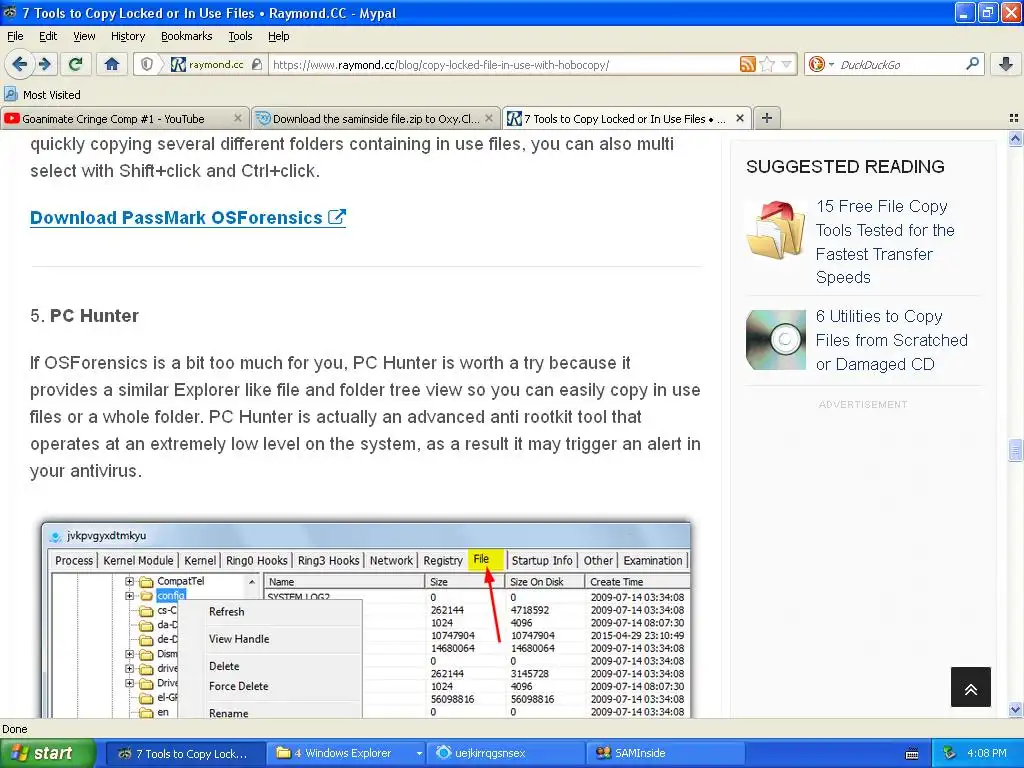This screenshot has width=1024, height=768.
Task: Click the Most Visited bookmarks folder
Action: [x=42, y=95]
